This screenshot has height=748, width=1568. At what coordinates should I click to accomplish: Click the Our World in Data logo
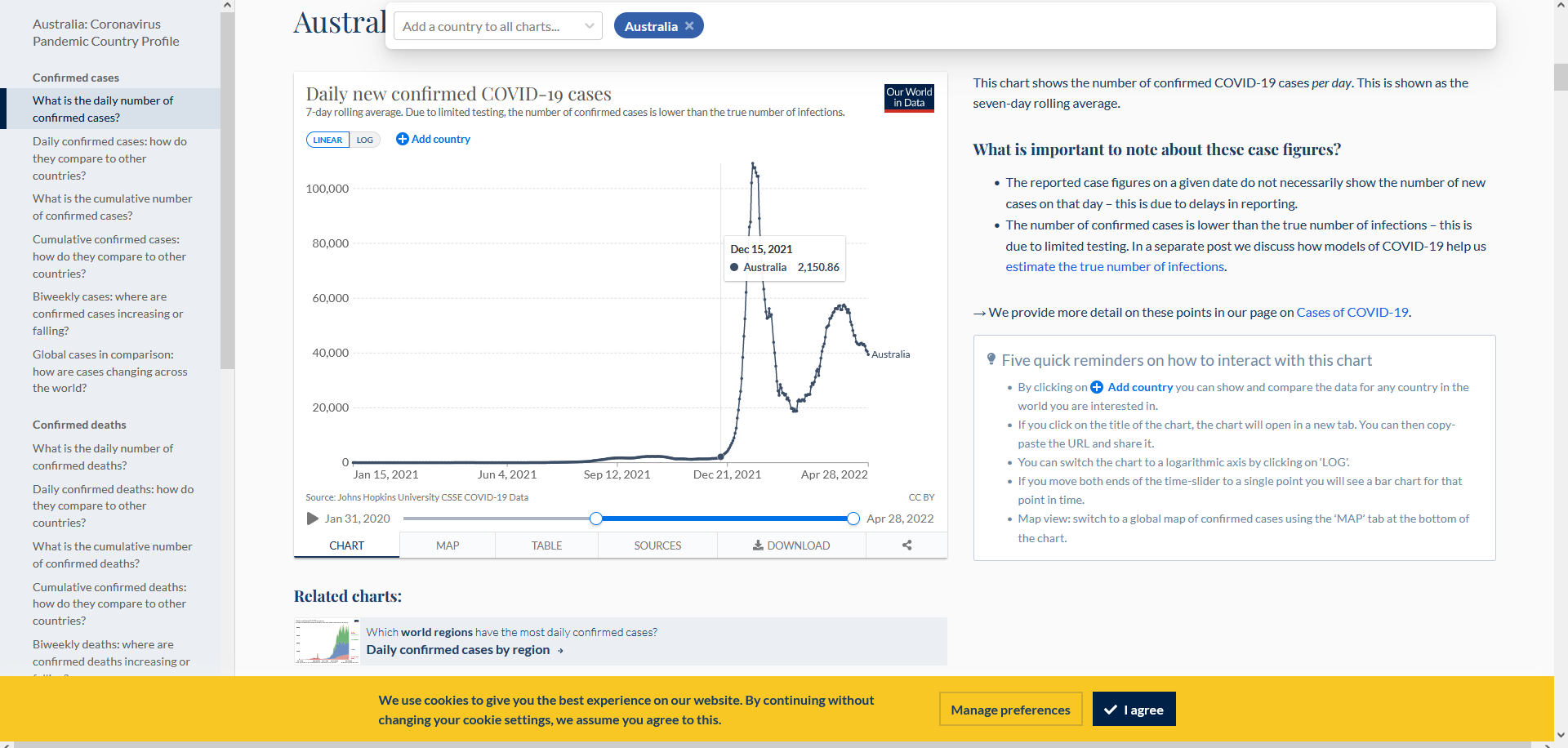[909, 98]
